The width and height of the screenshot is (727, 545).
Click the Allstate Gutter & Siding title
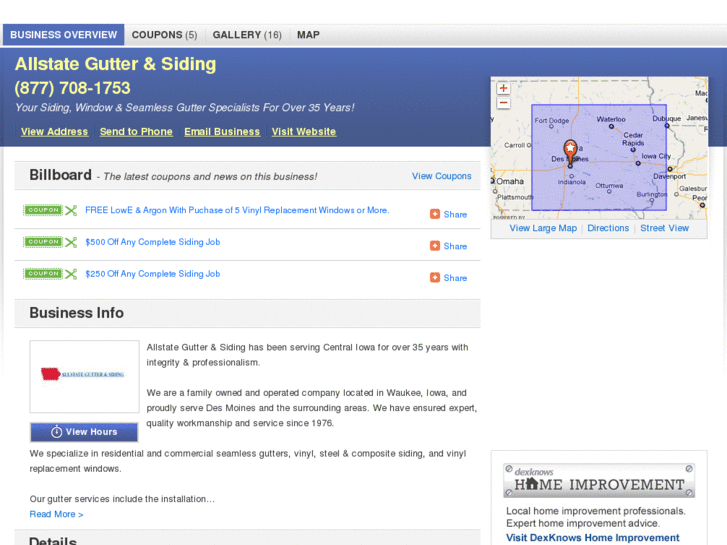[115, 64]
